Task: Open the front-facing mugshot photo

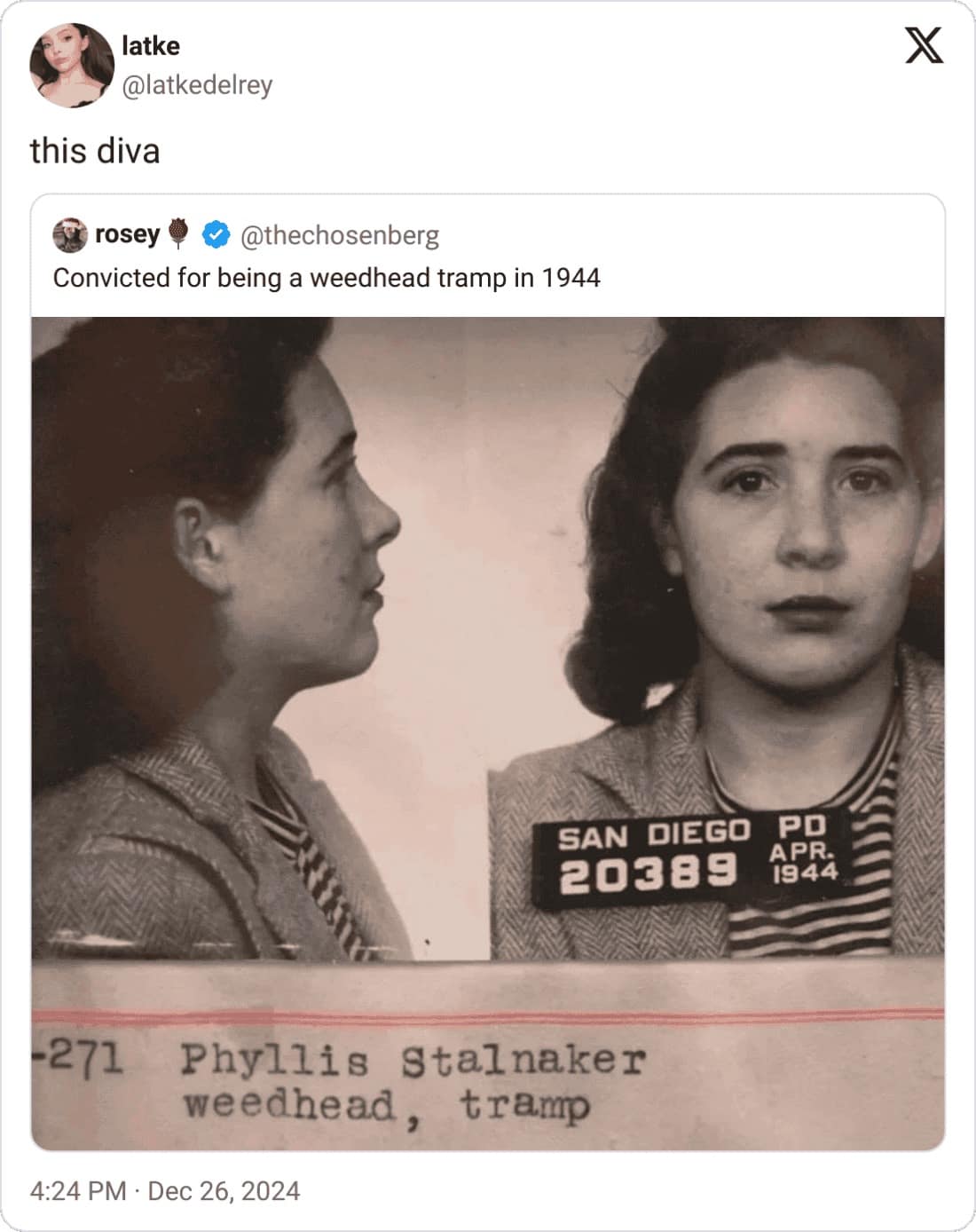Action: tap(717, 638)
